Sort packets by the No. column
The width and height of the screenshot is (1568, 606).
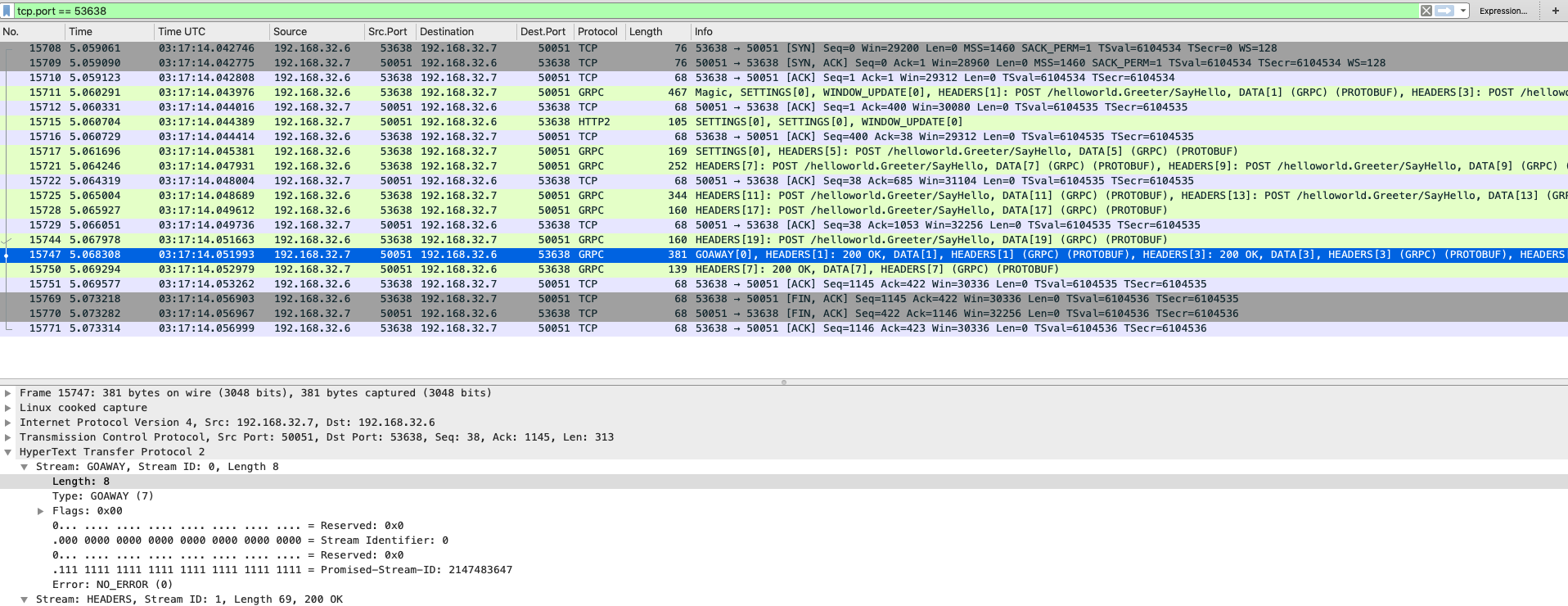coord(33,32)
